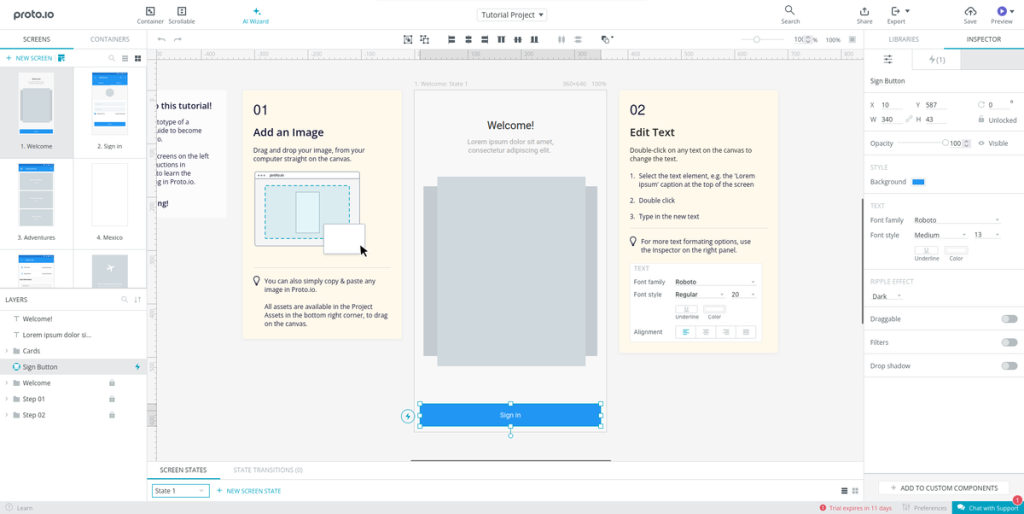Screen dimensions: 1024x514
Task: Click the fit-to-screen zoom icon
Action: click(x=852, y=40)
